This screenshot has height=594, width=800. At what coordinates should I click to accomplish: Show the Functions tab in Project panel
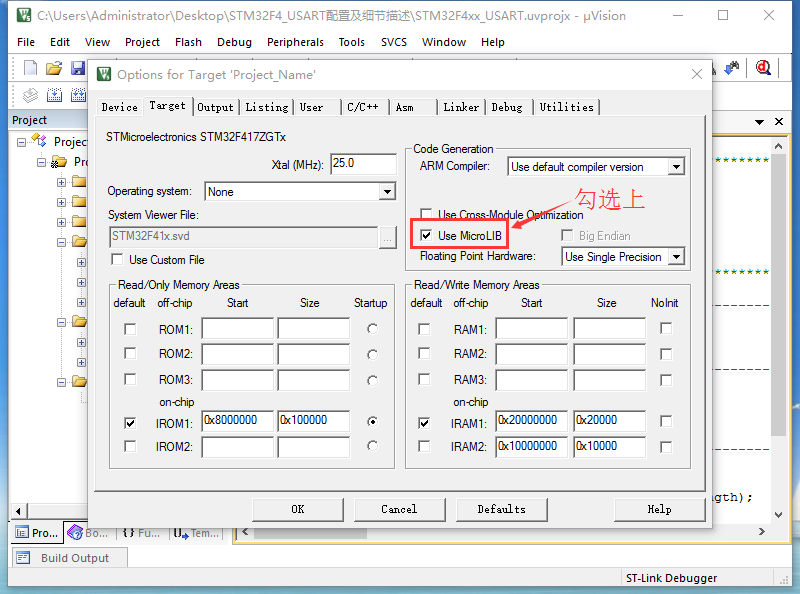coord(141,533)
